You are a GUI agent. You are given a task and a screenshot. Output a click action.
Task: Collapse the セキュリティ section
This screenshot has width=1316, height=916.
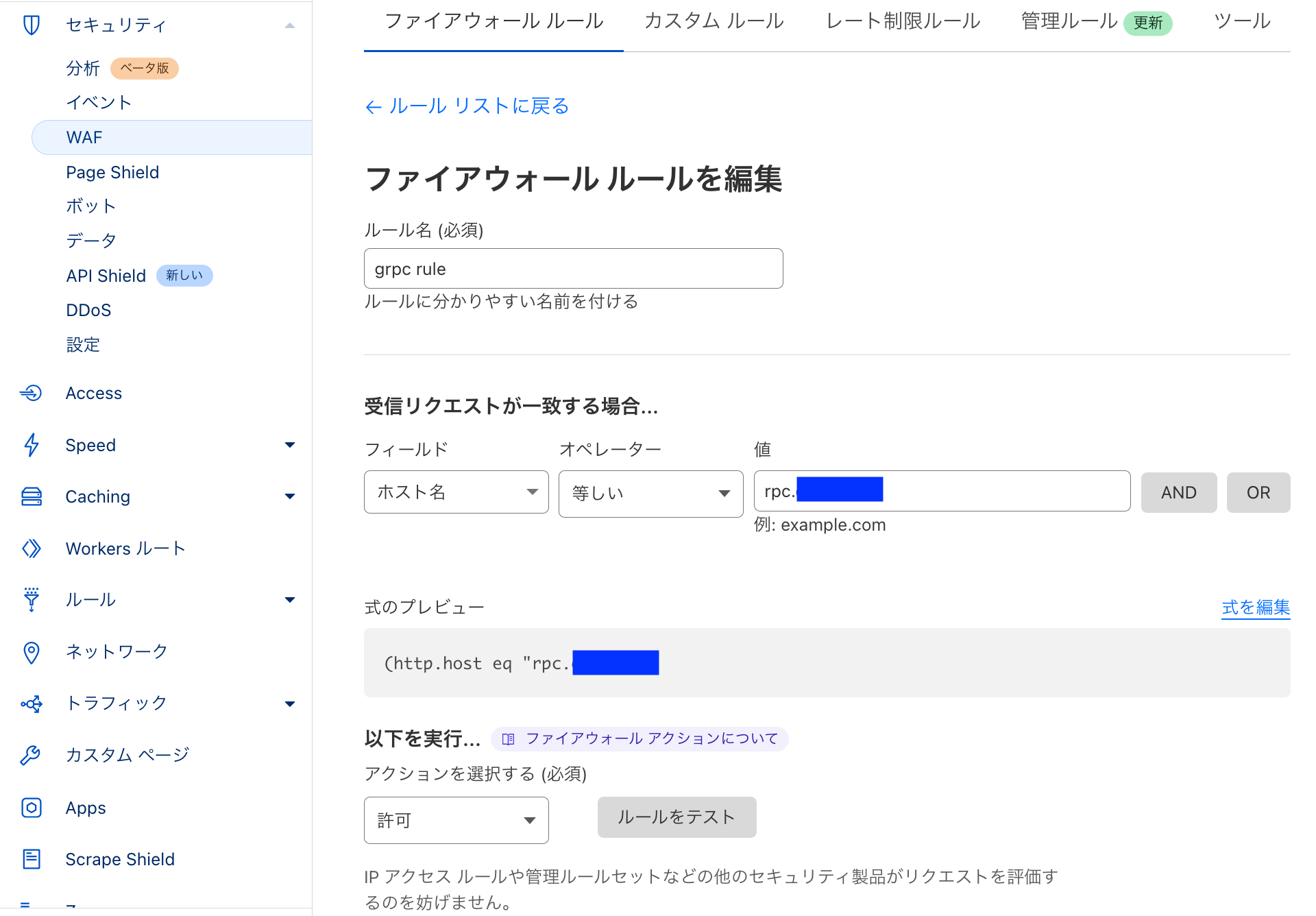pyautogui.click(x=290, y=25)
